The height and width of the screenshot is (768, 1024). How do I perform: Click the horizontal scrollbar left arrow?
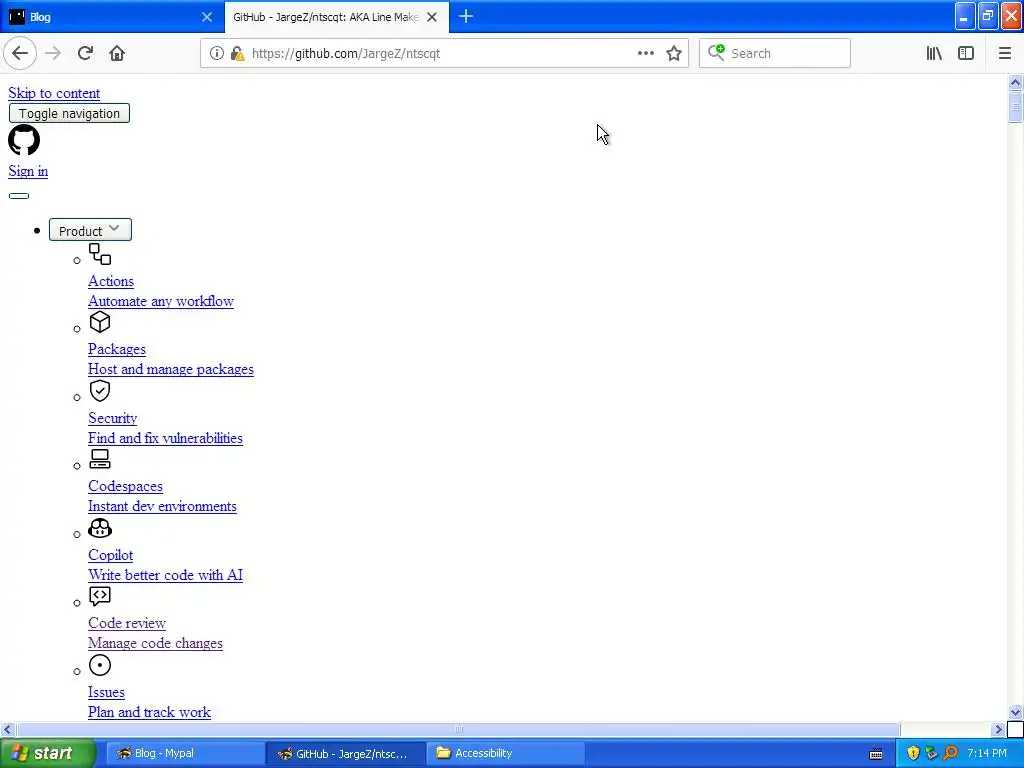[x=7, y=729]
